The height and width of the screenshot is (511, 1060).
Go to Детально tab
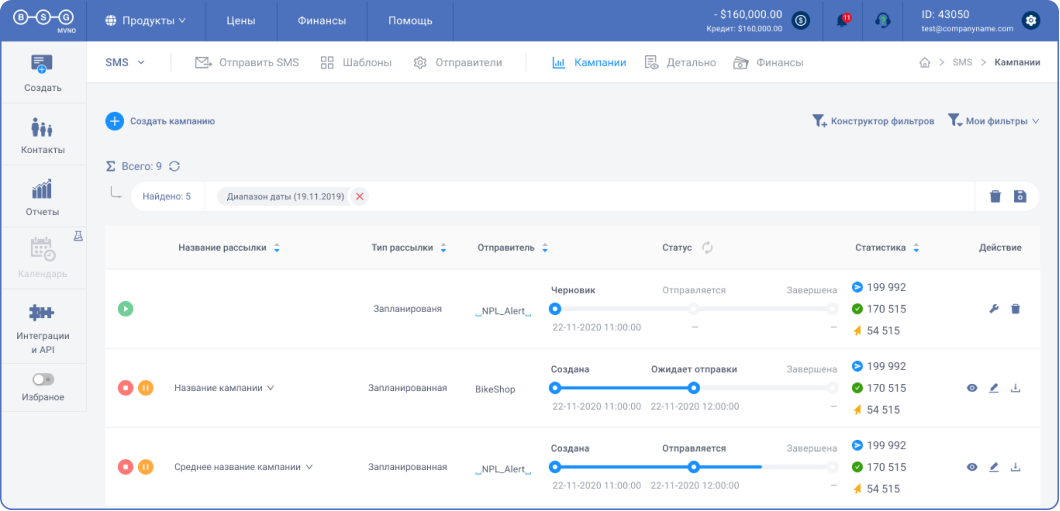click(x=680, y=62)
